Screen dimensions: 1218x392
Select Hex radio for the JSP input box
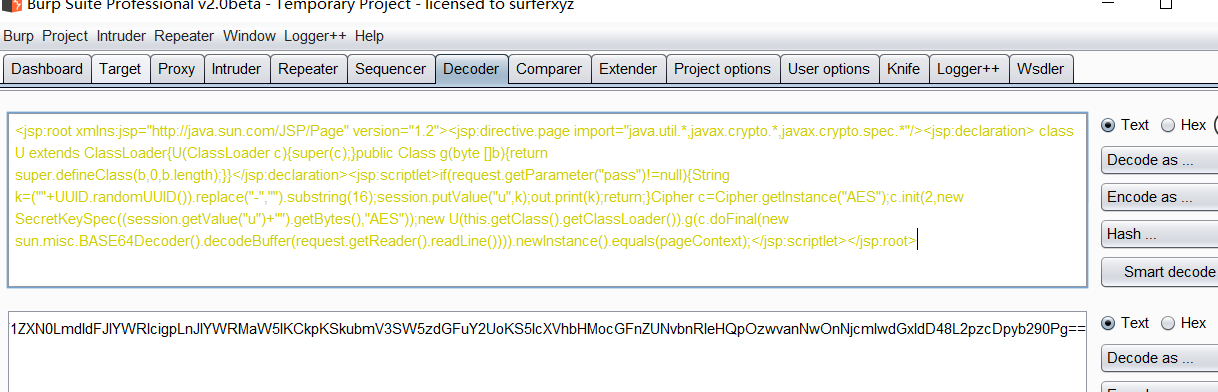tap(1168, 125)
